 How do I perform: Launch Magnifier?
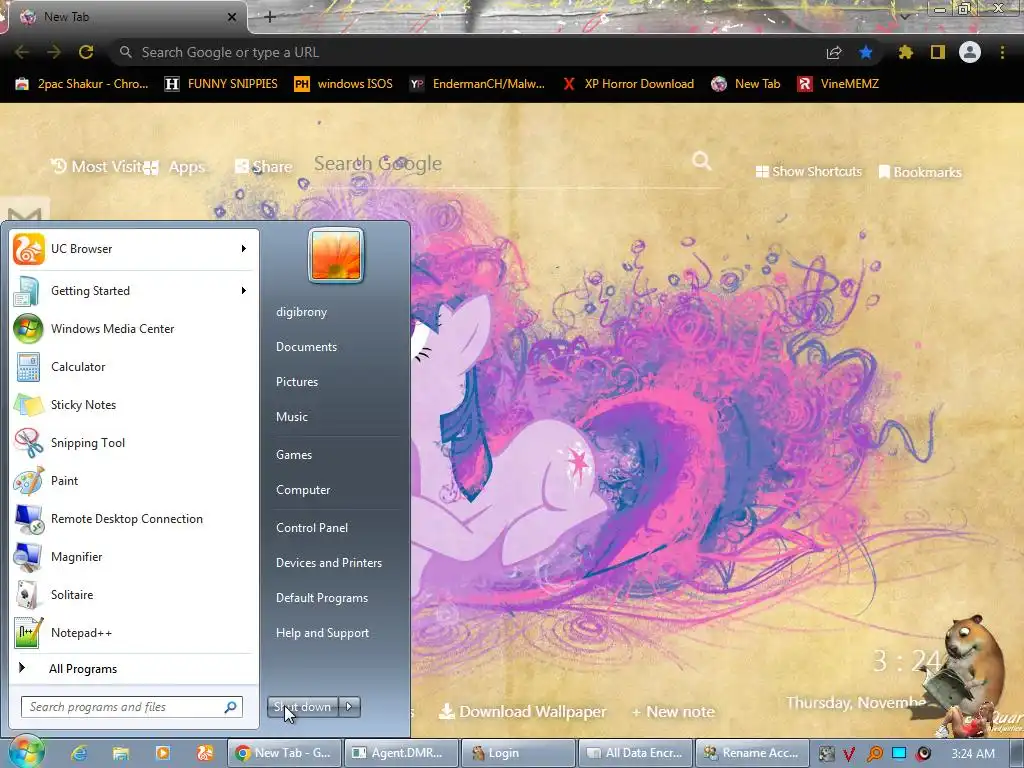(134, 556)
